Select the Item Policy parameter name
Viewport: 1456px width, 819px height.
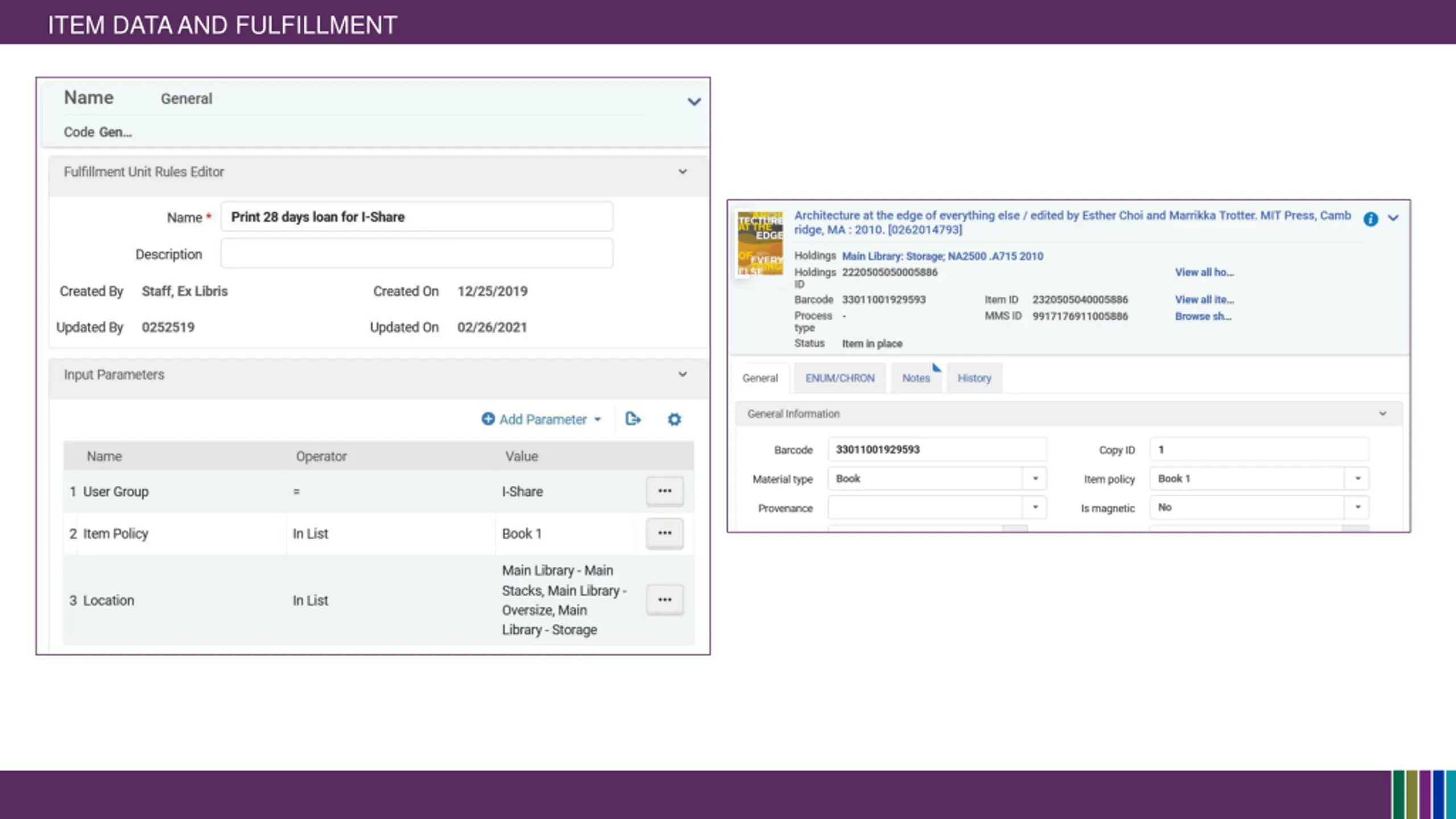point(115,533)
